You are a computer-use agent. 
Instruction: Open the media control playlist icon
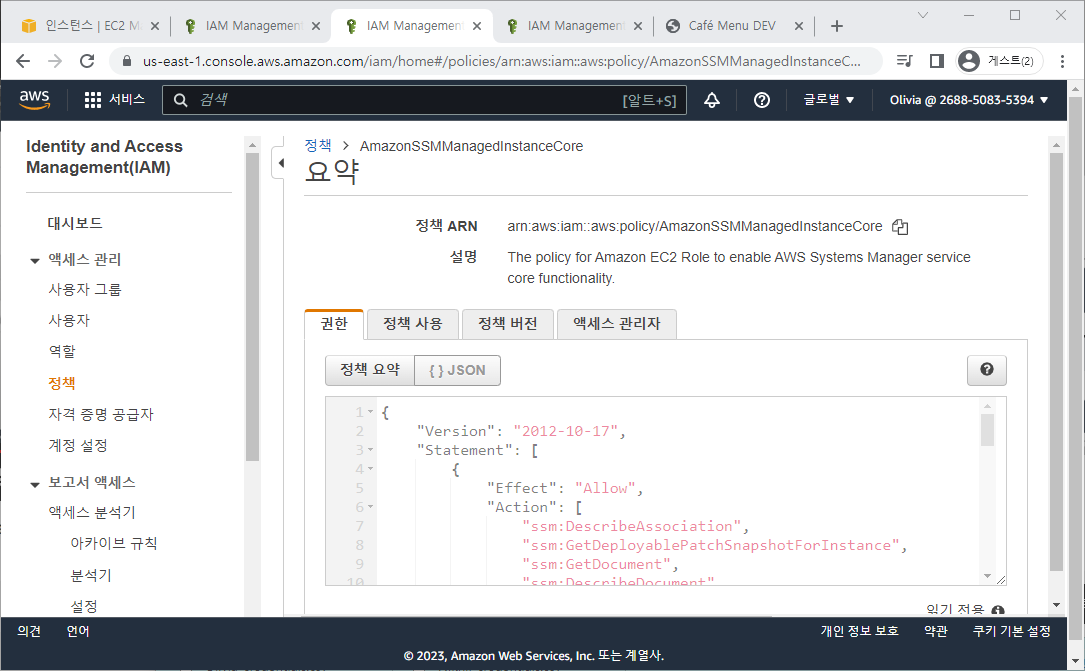[x=904, y=61]
